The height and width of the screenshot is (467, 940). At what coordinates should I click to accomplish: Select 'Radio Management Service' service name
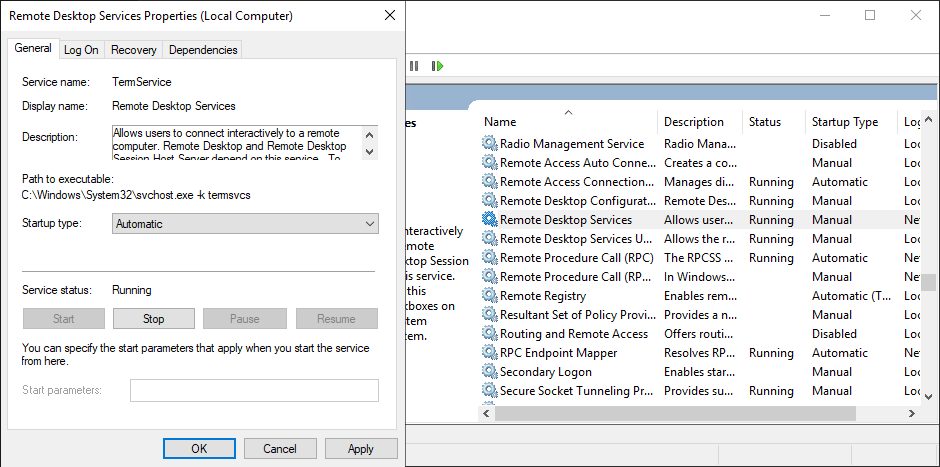[572, 144]
